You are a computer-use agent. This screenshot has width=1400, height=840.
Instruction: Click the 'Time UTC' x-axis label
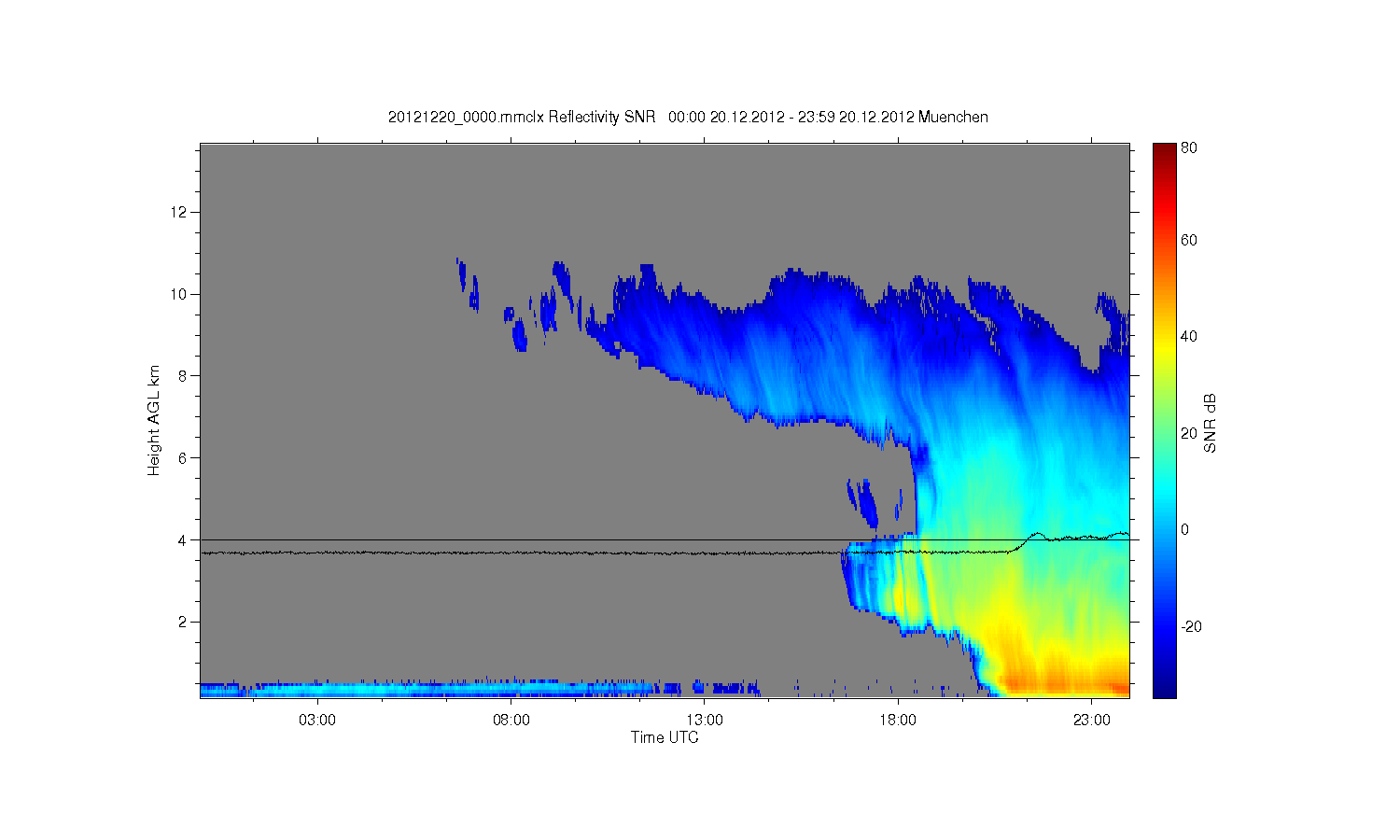pos(665,737)
